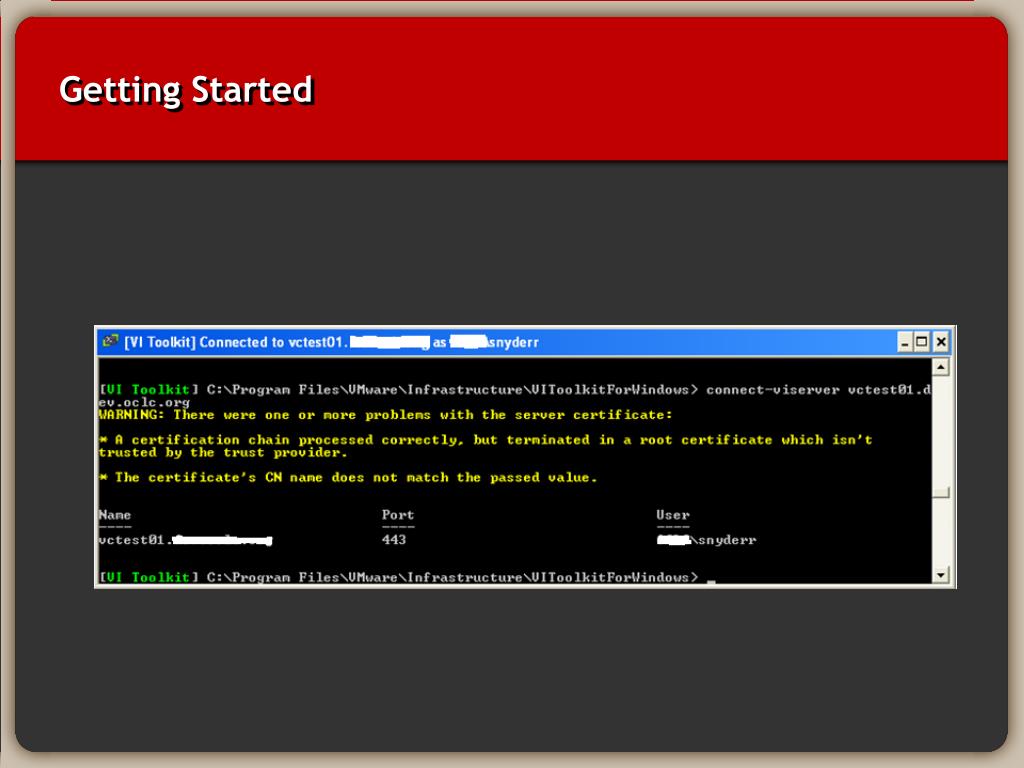1024x768 pixels.
Task: Click the 'certificate's CN name does not match' line
Action: tap(348, 477)
